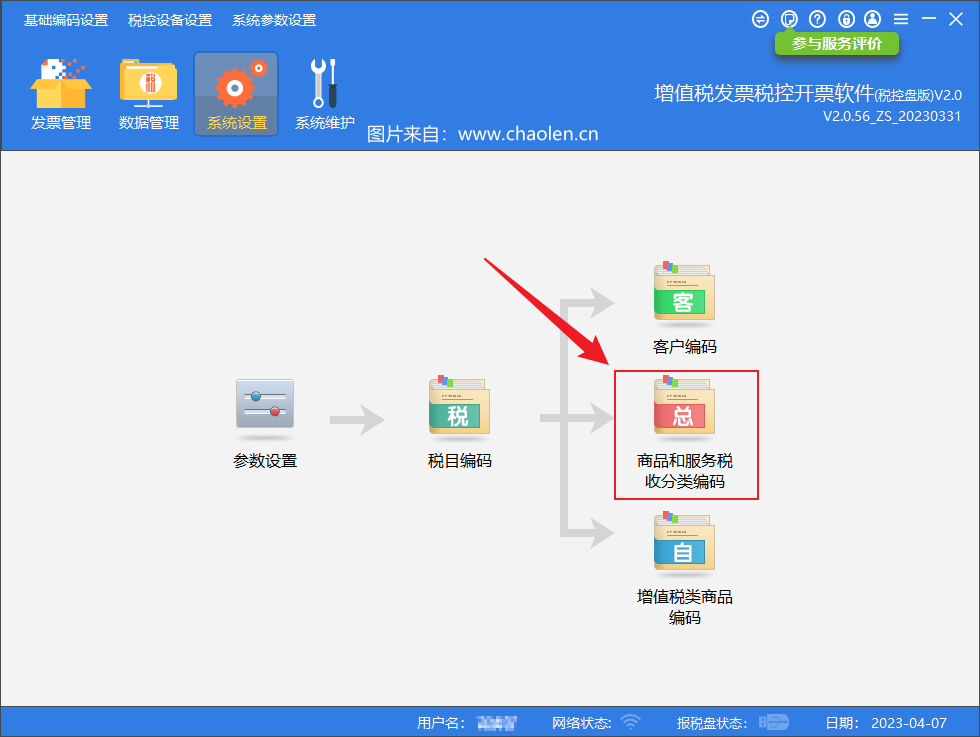Open the hamburger menu in title bar

point(901,19)
